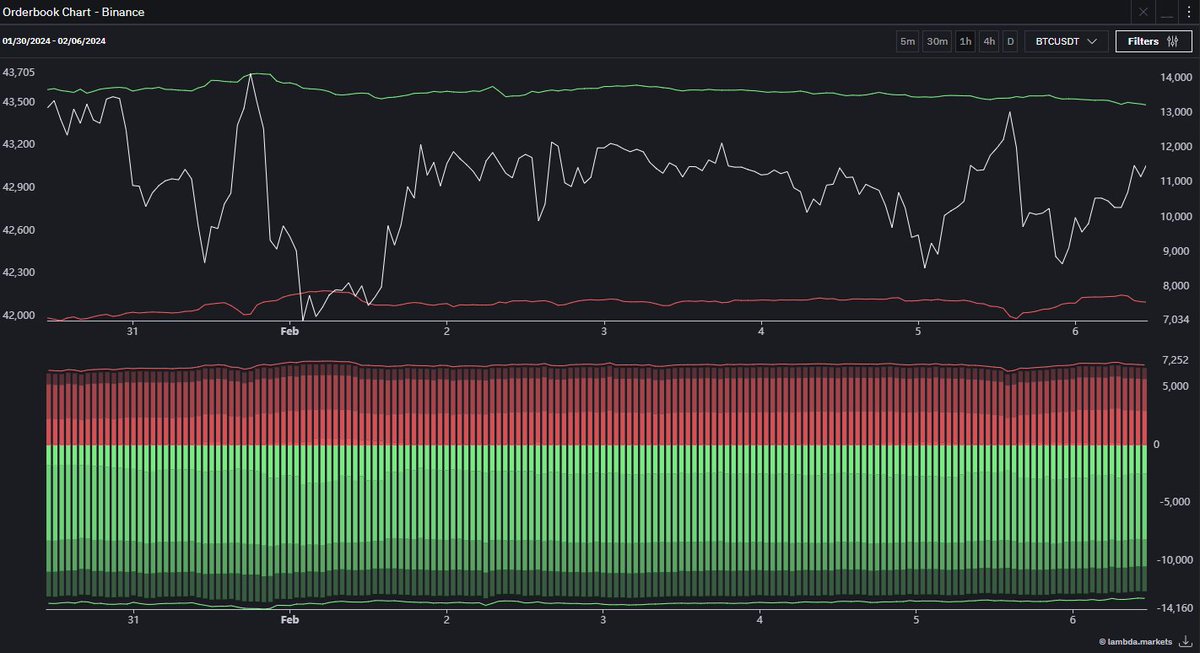1200x653 pixels.
Task: Click the 43,500 price axis label
Action: click(19, 102)
